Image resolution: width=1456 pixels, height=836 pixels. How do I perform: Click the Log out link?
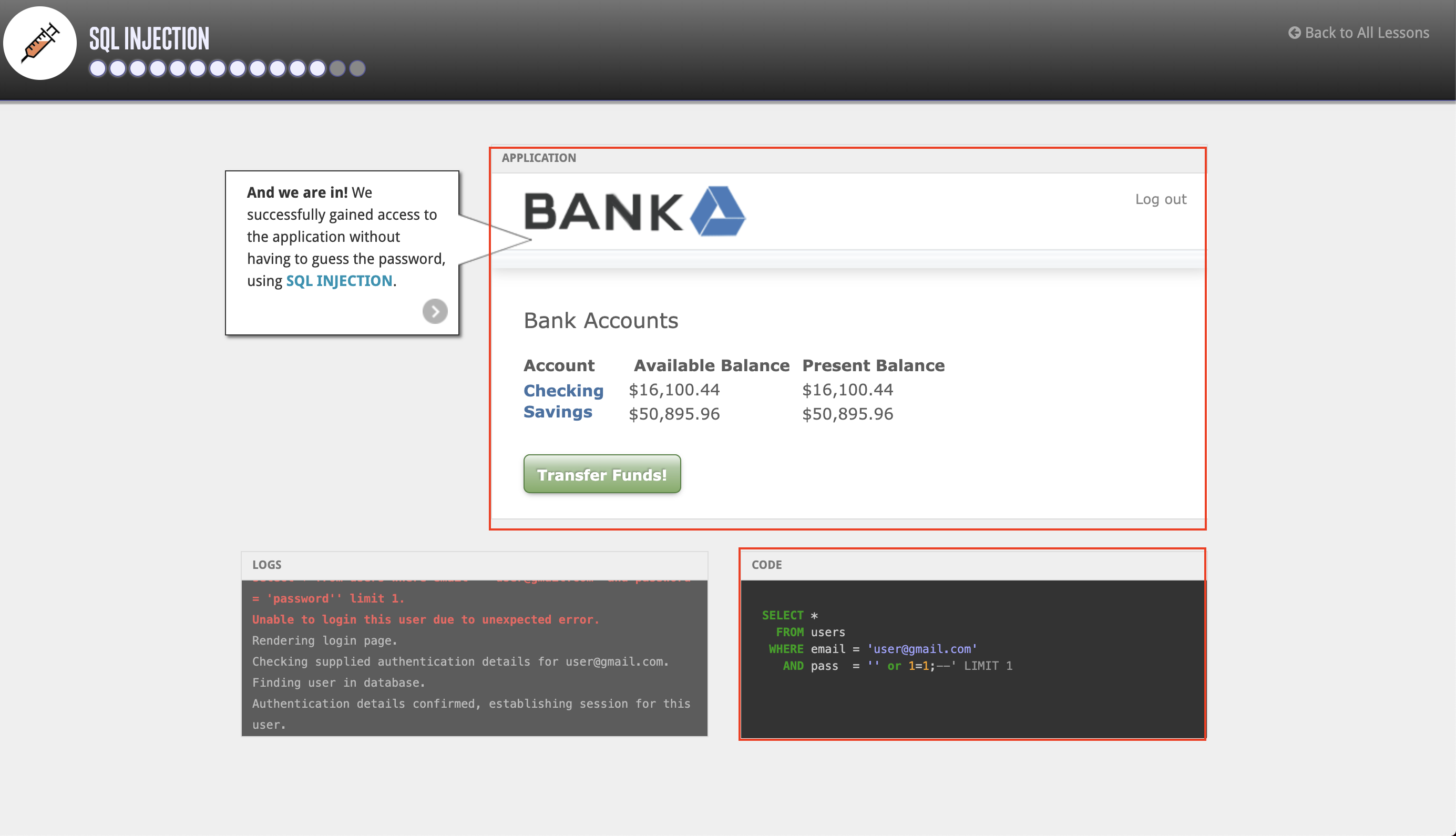(1161, 199)
